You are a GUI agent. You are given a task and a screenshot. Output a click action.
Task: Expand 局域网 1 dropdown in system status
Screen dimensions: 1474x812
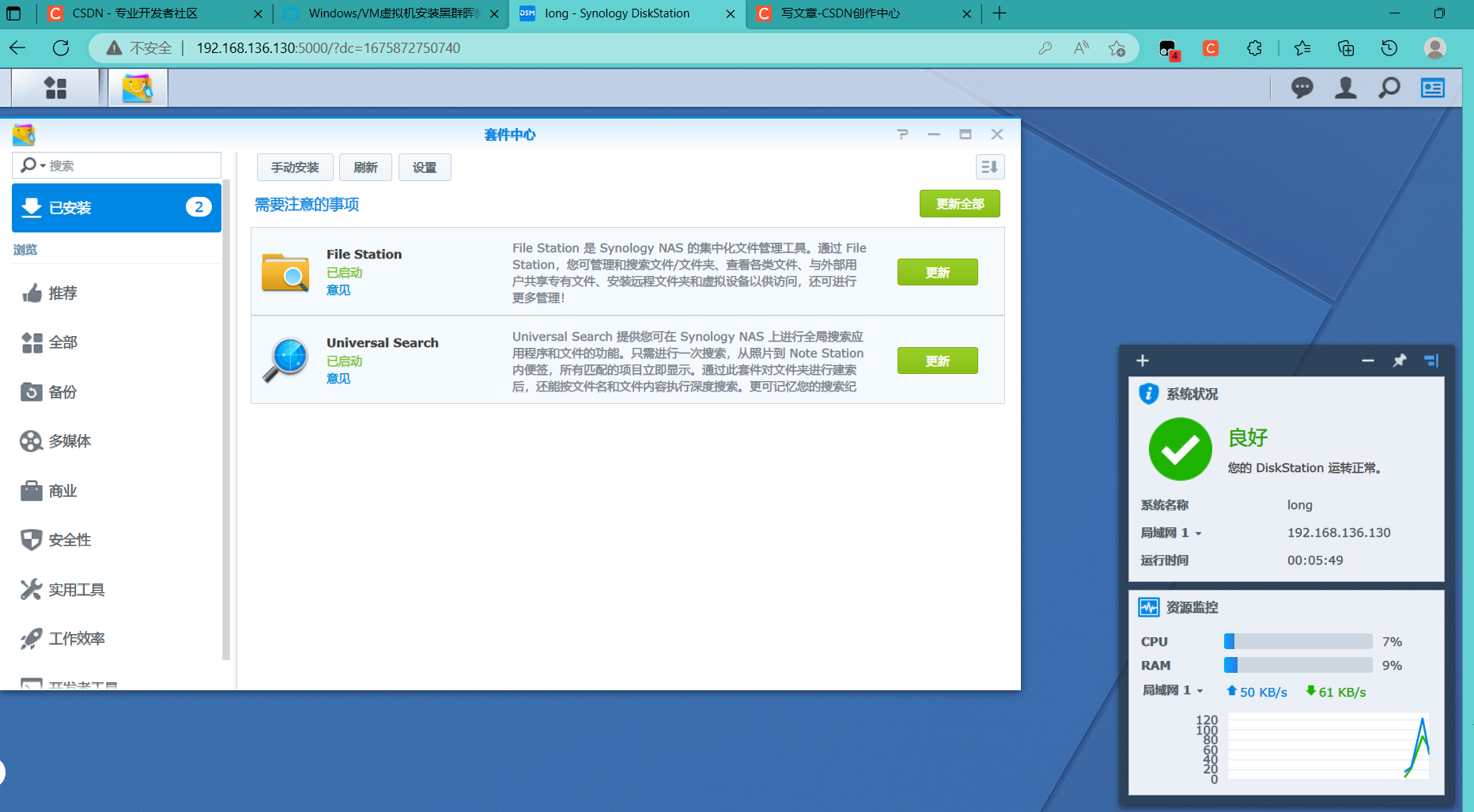1199,534
